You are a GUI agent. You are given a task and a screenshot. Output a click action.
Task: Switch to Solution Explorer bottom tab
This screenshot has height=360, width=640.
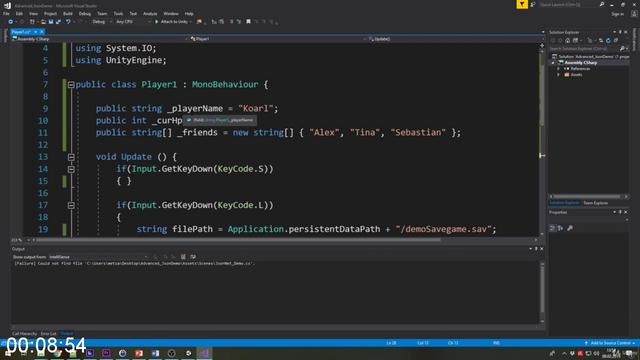click(564, 203)
